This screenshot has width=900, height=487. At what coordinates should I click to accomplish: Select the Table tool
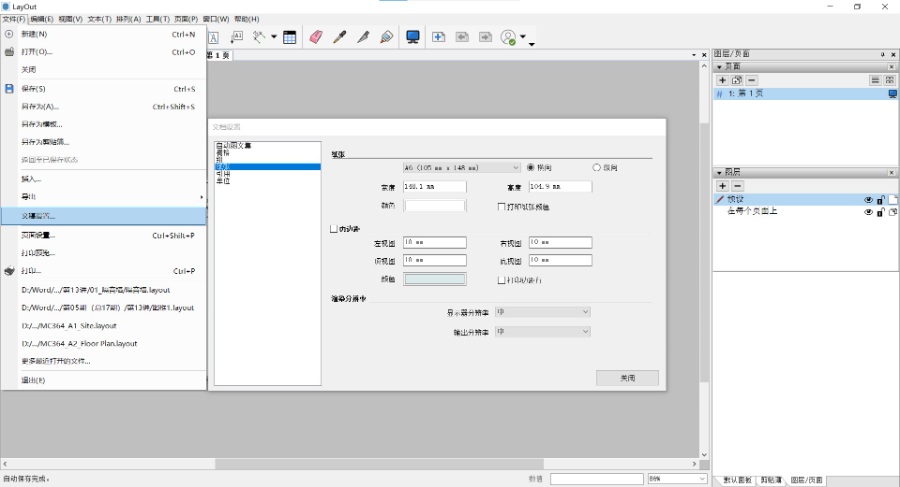(290, 37)
